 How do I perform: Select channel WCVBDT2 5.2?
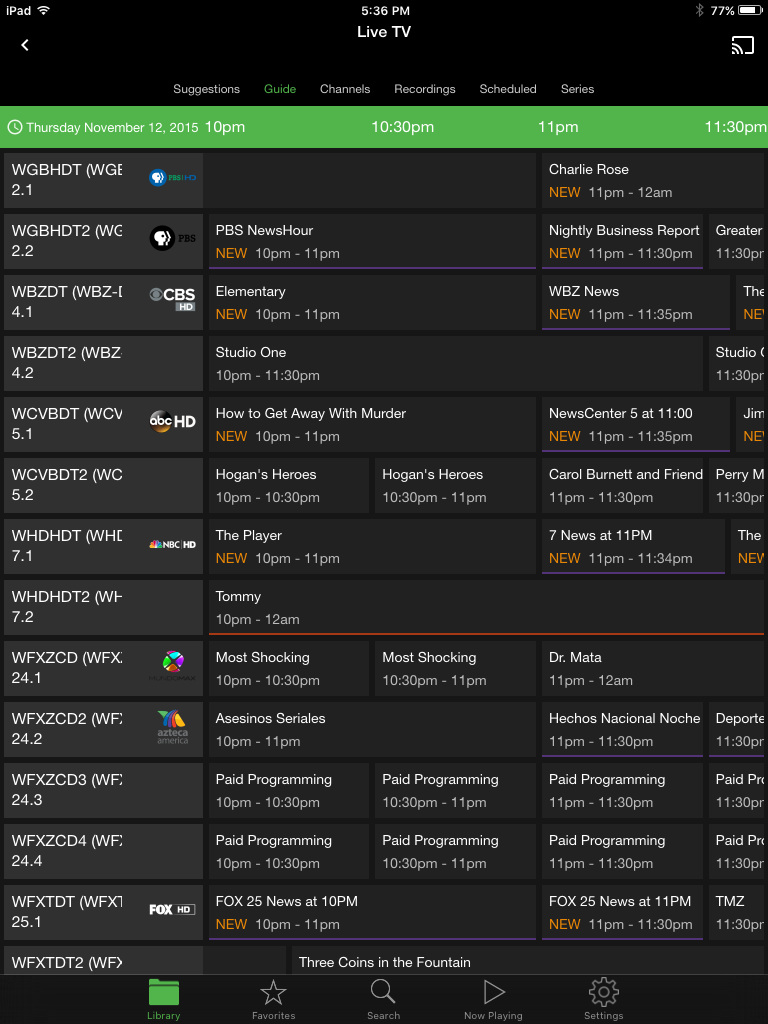[103, 485]
